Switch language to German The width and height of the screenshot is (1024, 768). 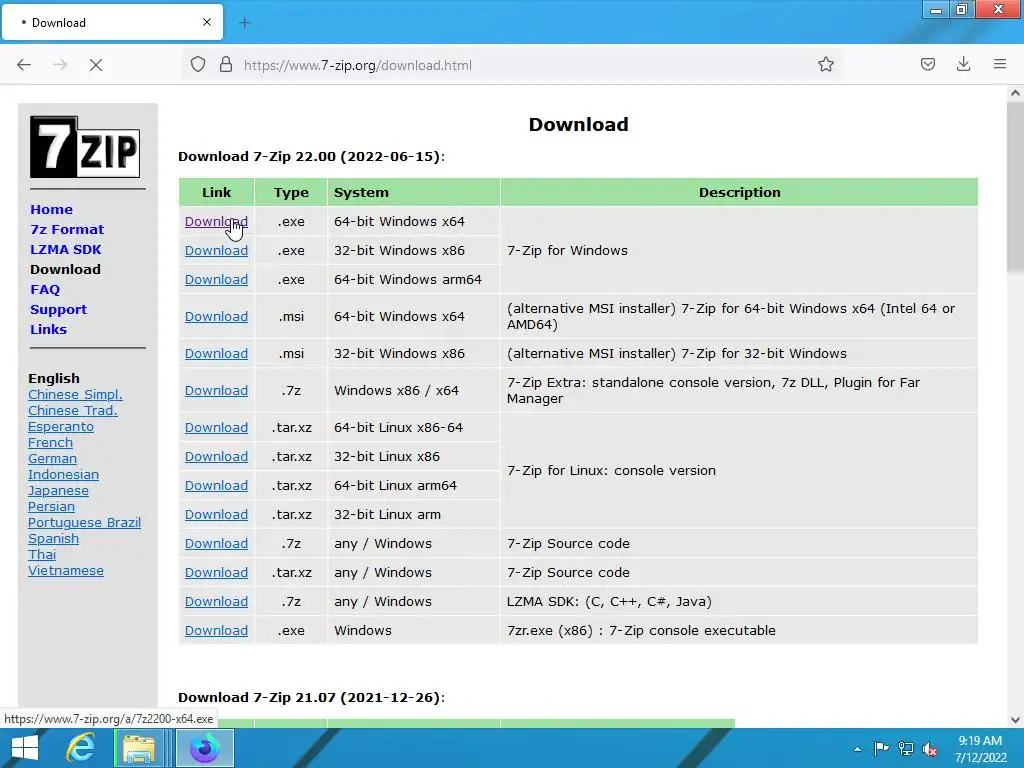pyautogui.click(x=52, y=458)
